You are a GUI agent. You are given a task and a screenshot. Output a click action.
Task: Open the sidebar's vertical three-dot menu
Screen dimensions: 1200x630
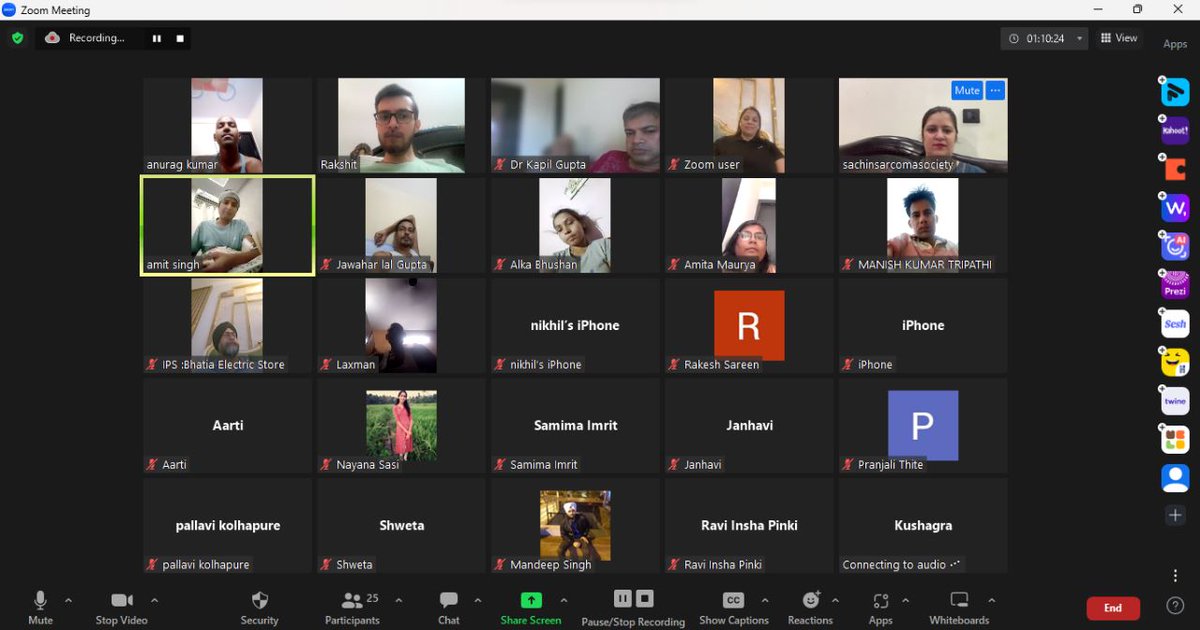1175,575
